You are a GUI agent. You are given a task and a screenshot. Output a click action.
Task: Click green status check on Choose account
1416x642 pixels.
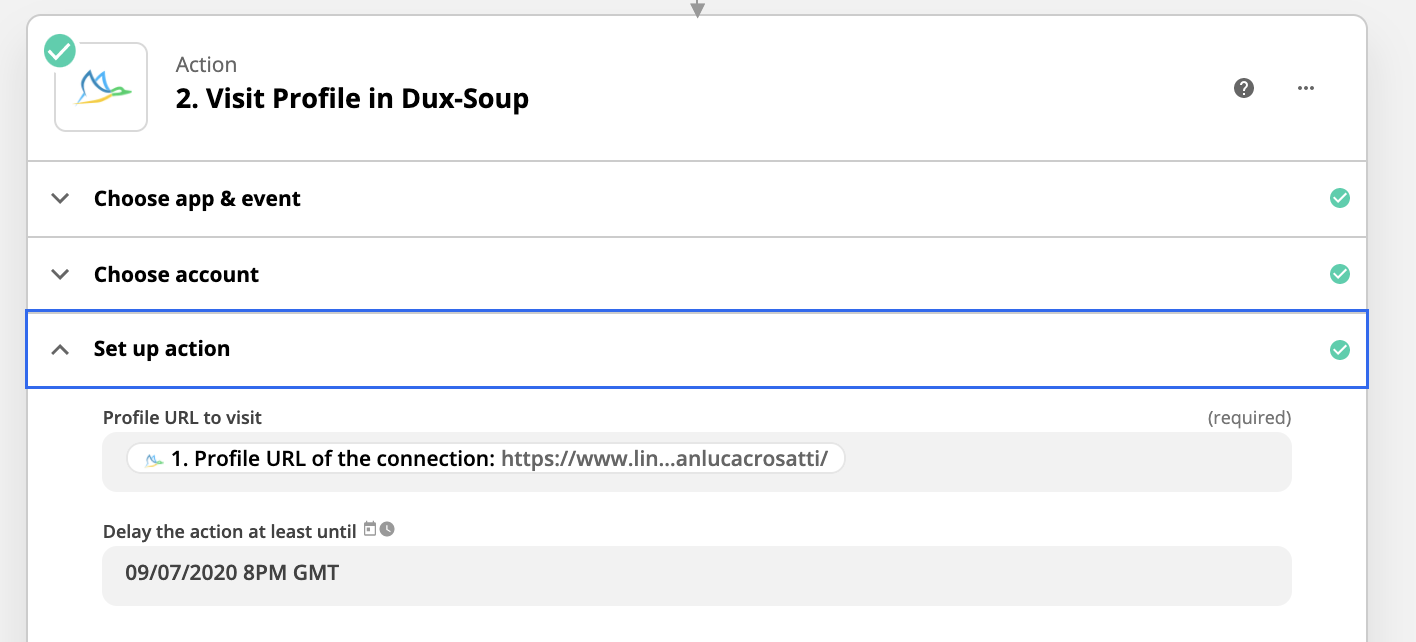tap(1340, 274)
